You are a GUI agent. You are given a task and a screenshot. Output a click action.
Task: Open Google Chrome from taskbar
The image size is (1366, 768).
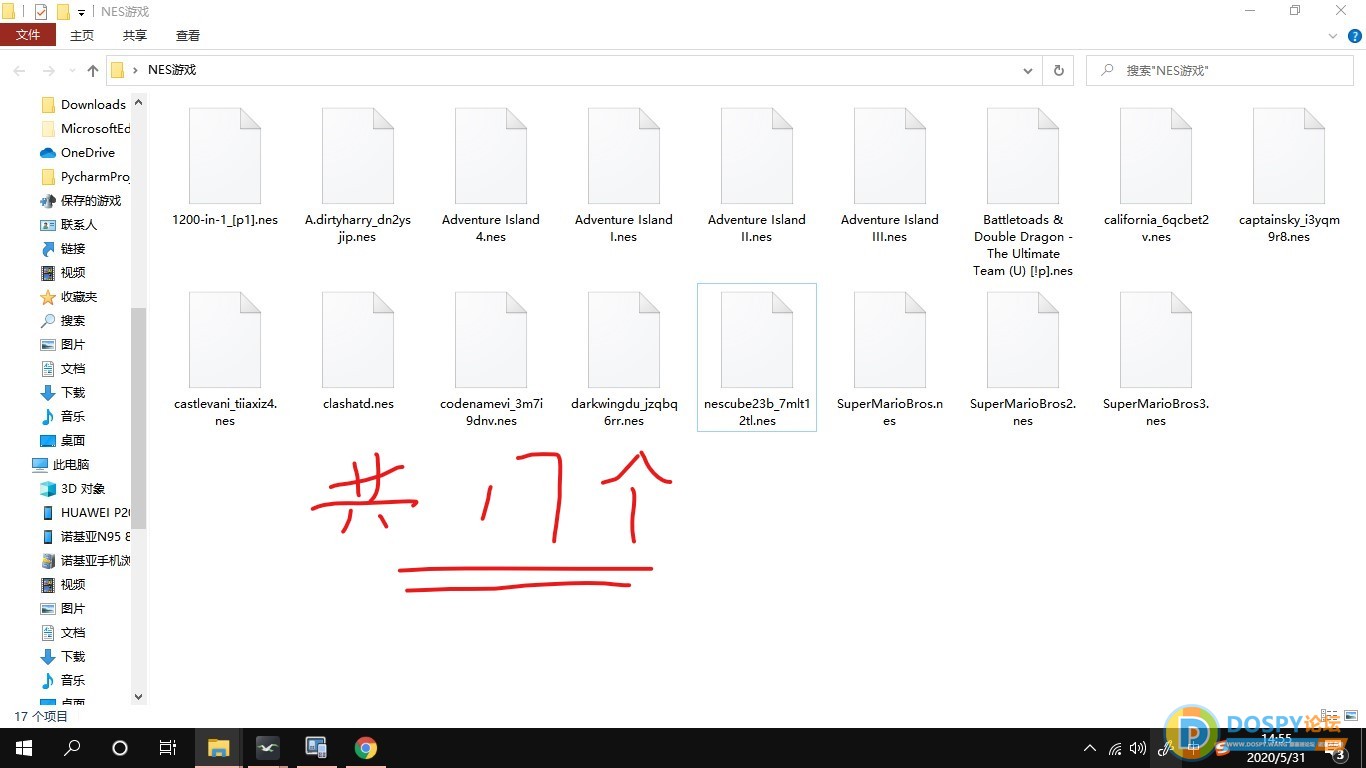coord(366,748)
